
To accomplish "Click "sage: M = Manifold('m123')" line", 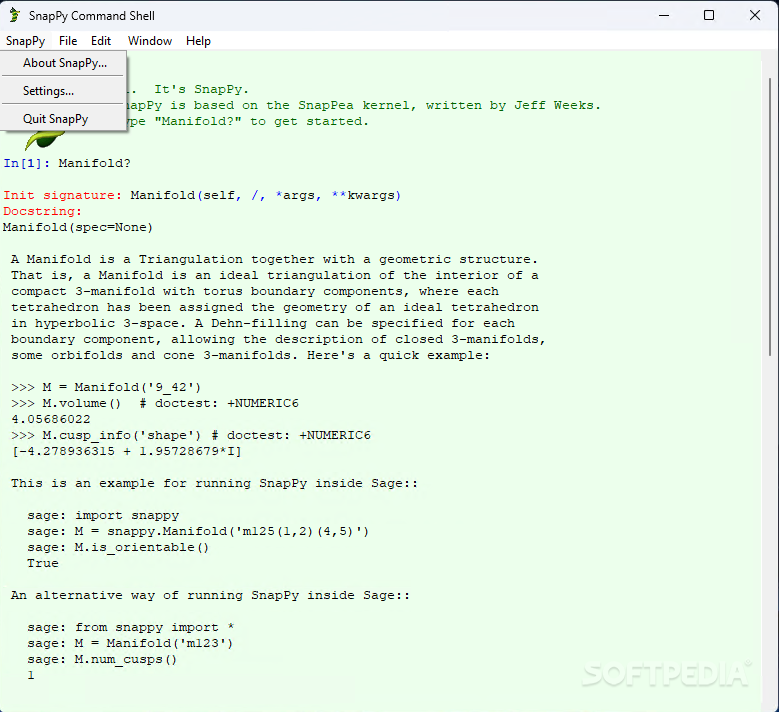I will click(x=130, y=643).
